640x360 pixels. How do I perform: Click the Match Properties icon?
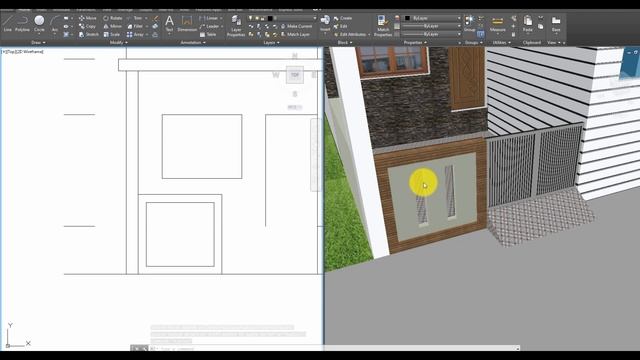click(x=382, y=25)
